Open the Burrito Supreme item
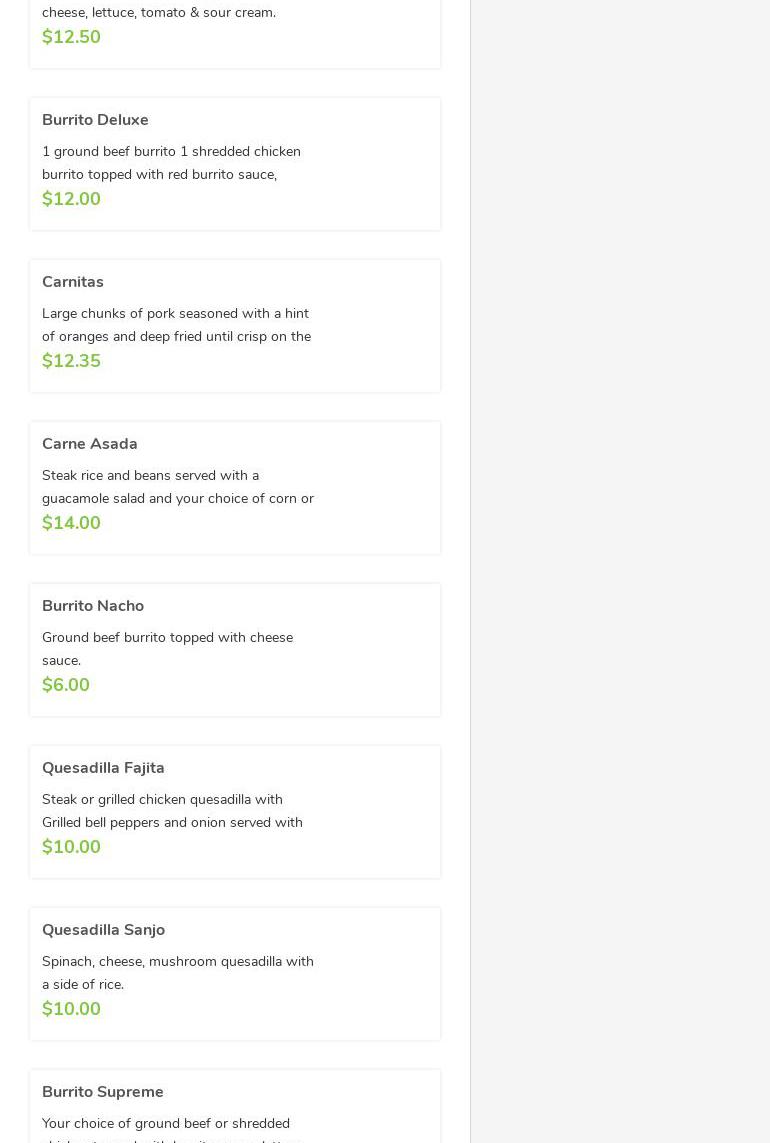Viewport: 770px width, 1143px height. pos(102,1092)
